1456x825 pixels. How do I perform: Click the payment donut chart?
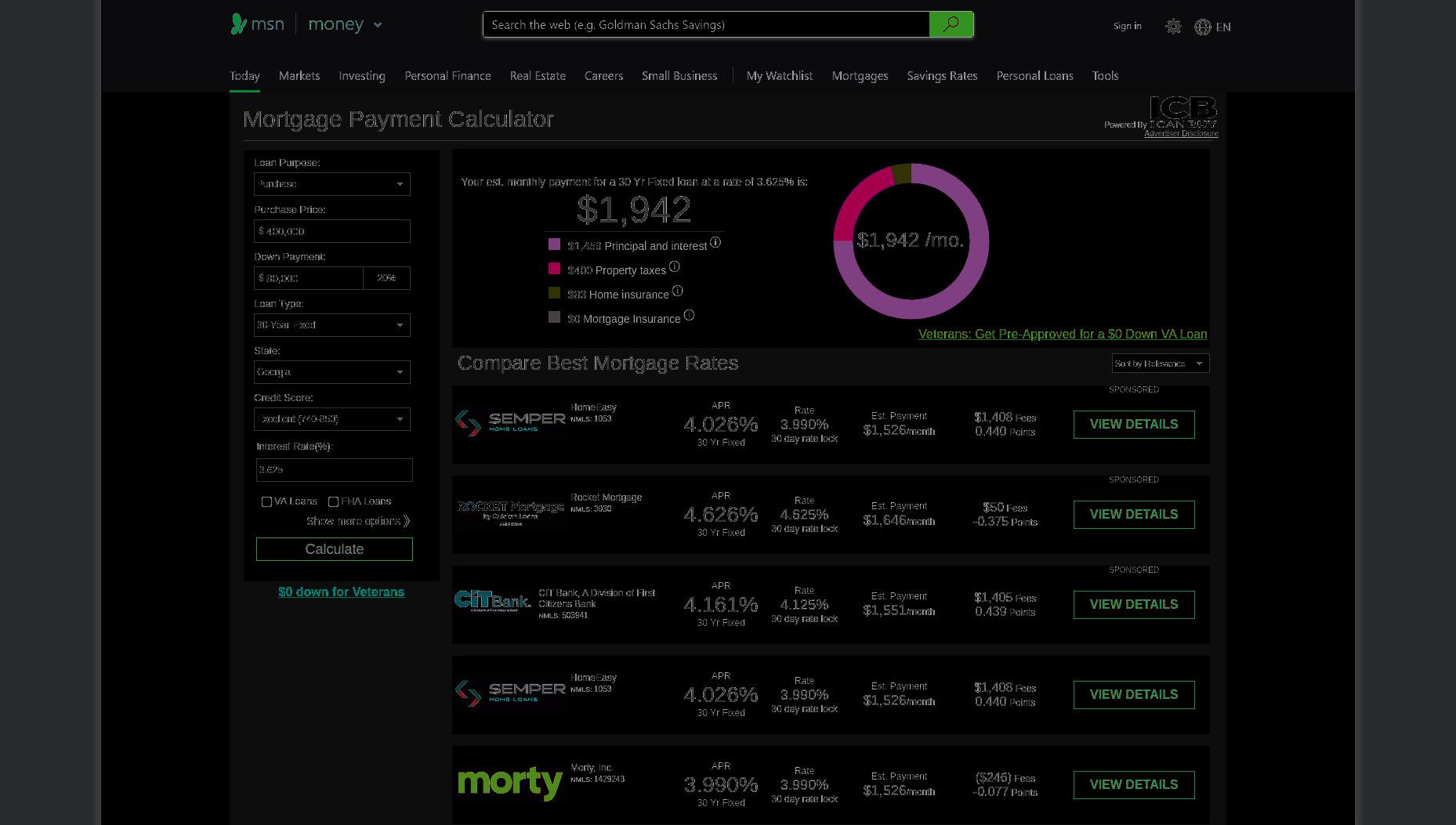[x=911, y=241]
